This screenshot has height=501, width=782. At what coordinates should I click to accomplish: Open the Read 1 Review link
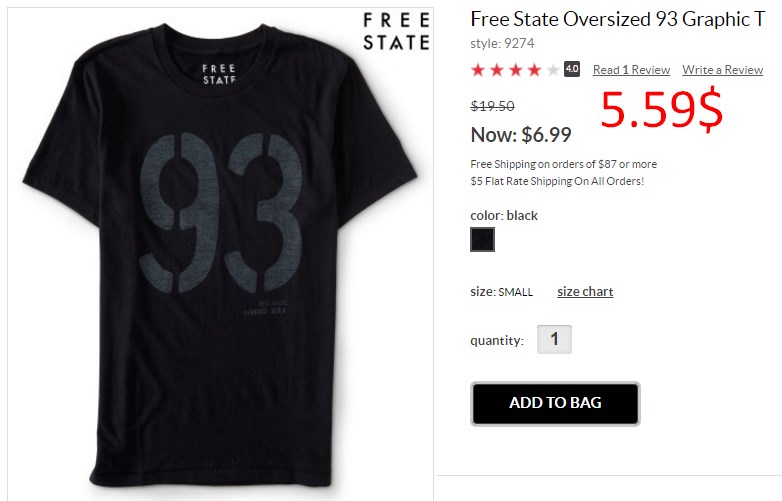631,70
